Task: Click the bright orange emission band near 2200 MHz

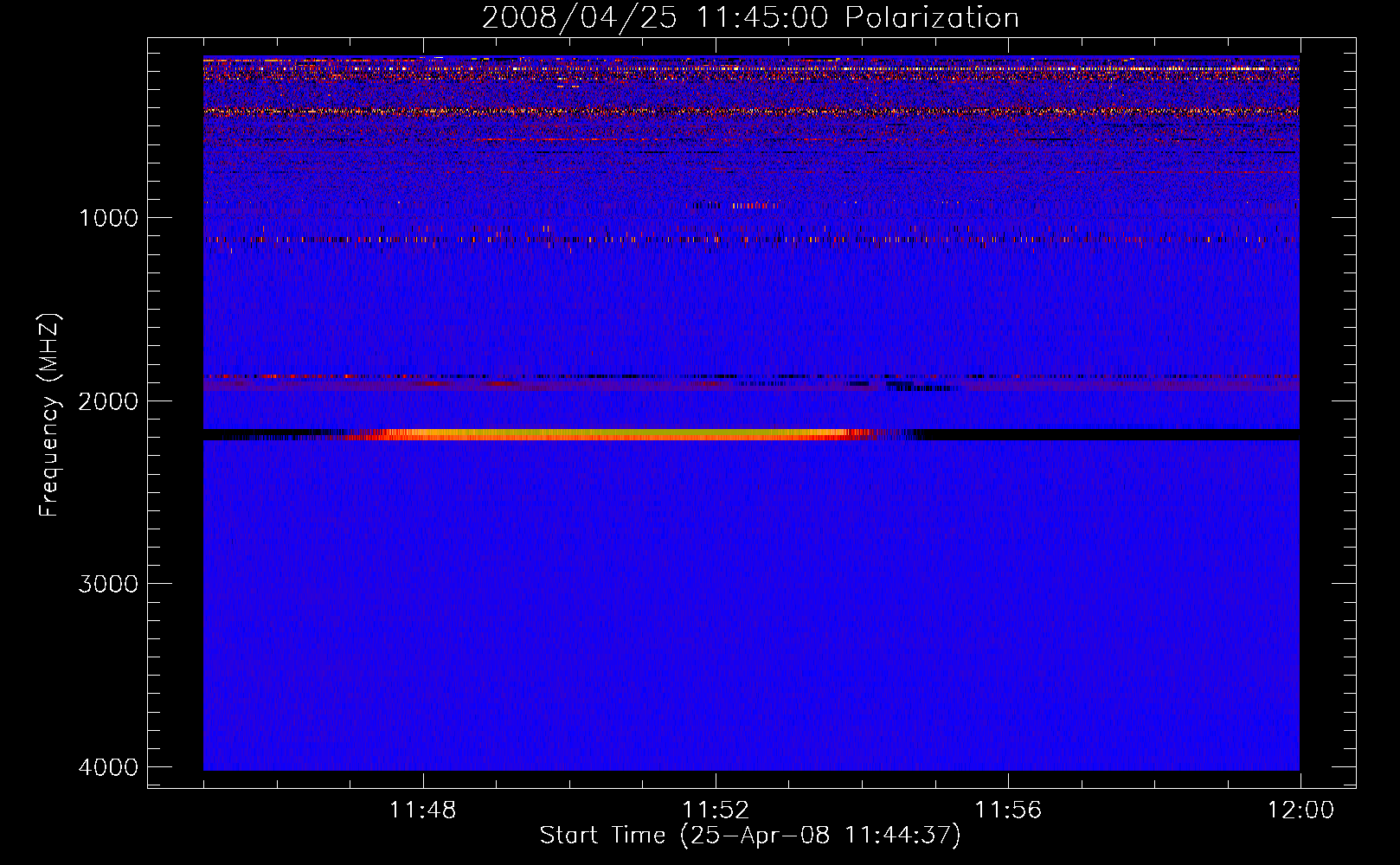Action: point(606,434)
